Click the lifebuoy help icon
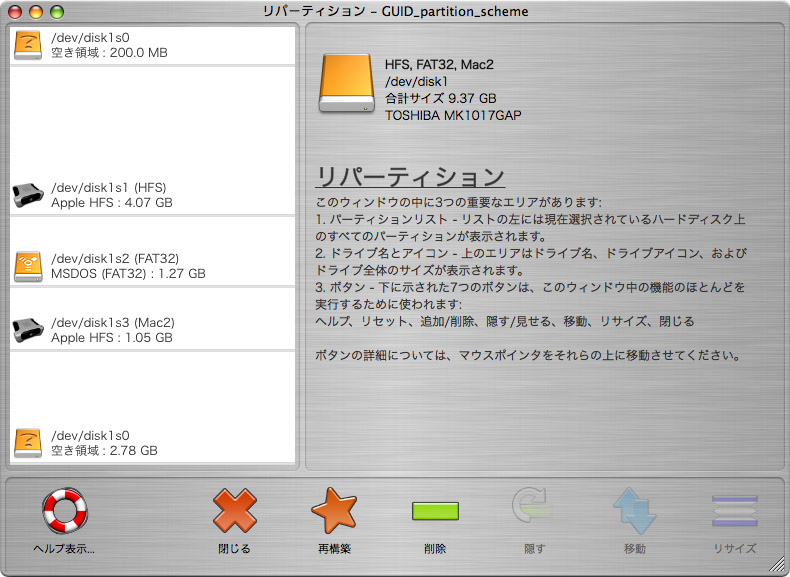 [64, 510]
